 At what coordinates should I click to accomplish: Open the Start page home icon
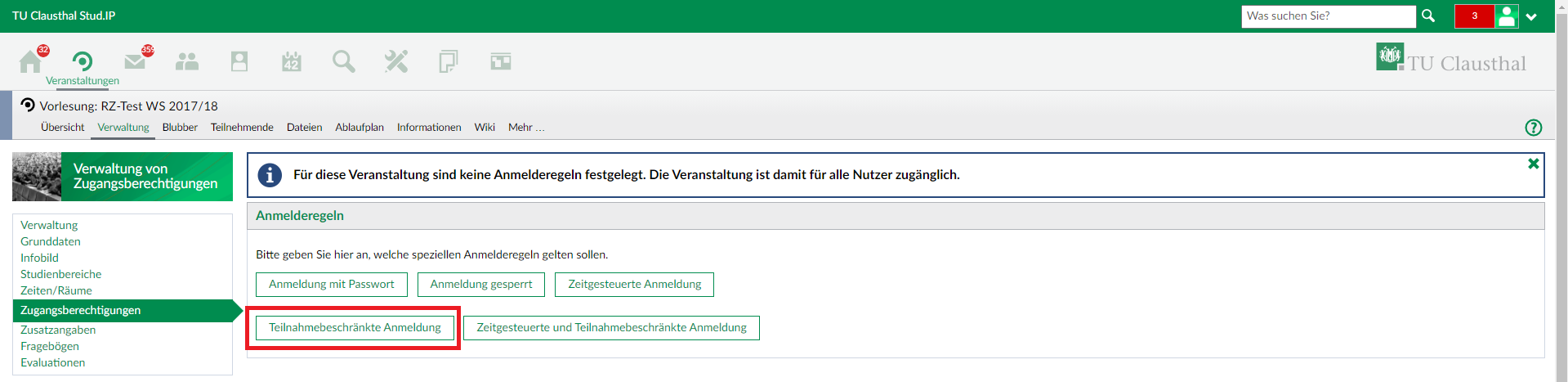click(30, 61)
